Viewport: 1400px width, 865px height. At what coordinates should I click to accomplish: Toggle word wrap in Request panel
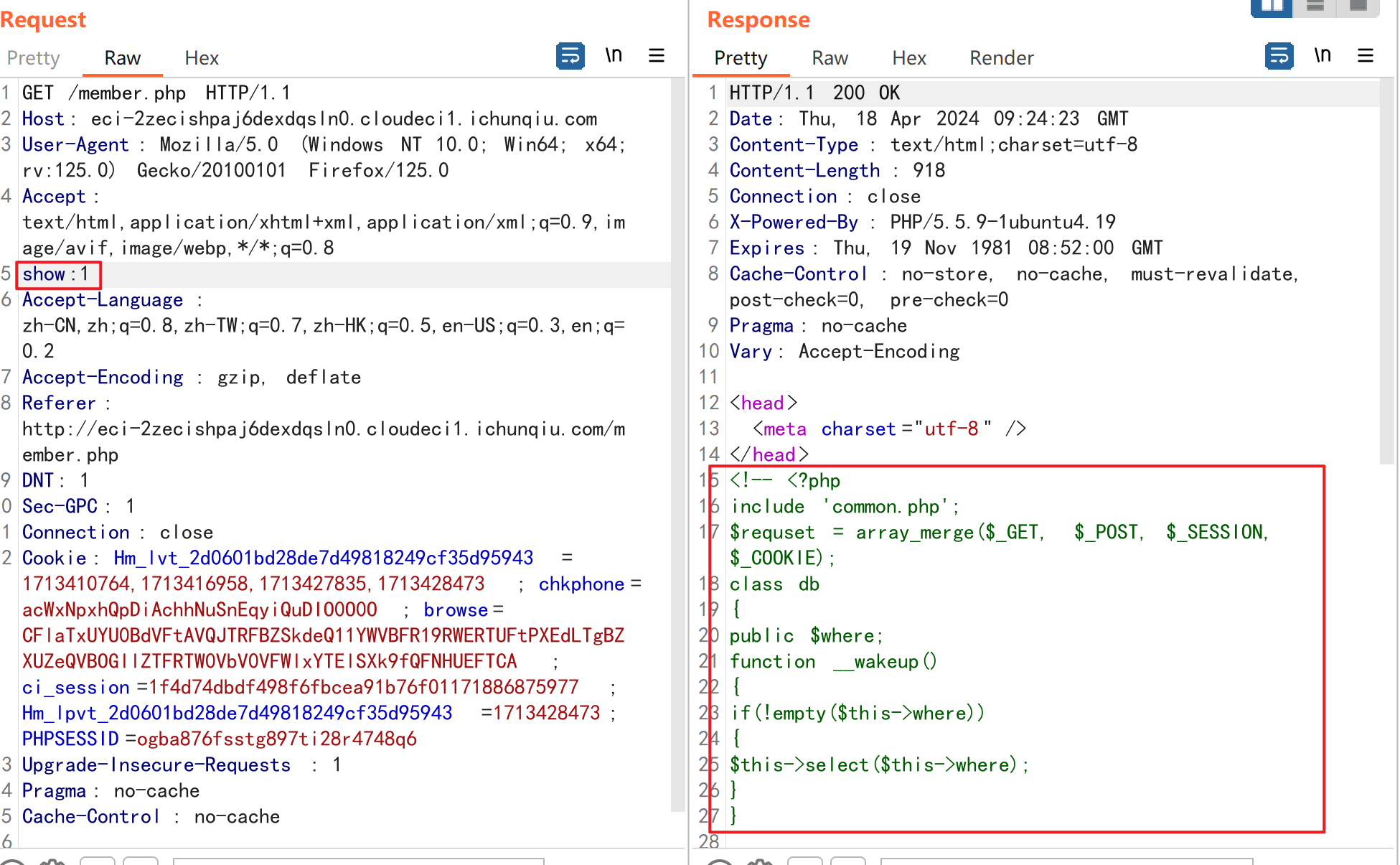point(570,56)
